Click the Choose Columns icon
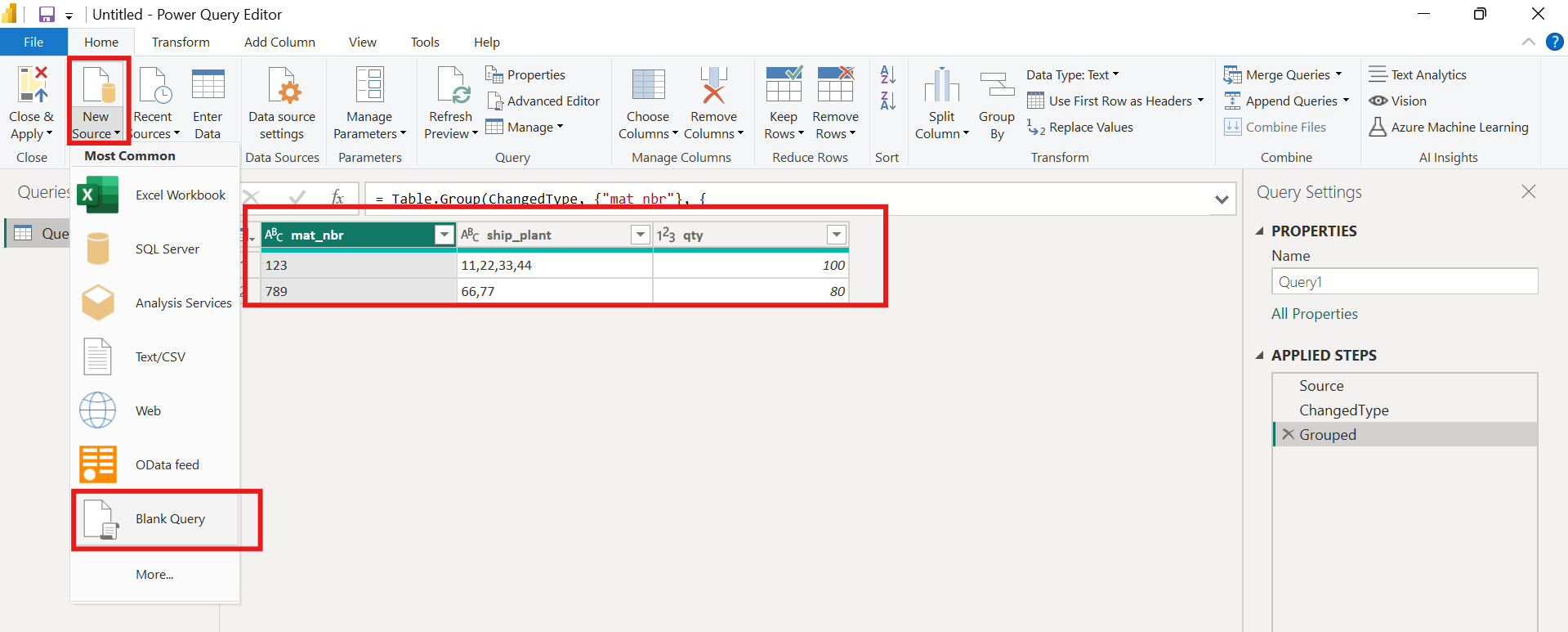1568x632 pixels. pos(648,85)
